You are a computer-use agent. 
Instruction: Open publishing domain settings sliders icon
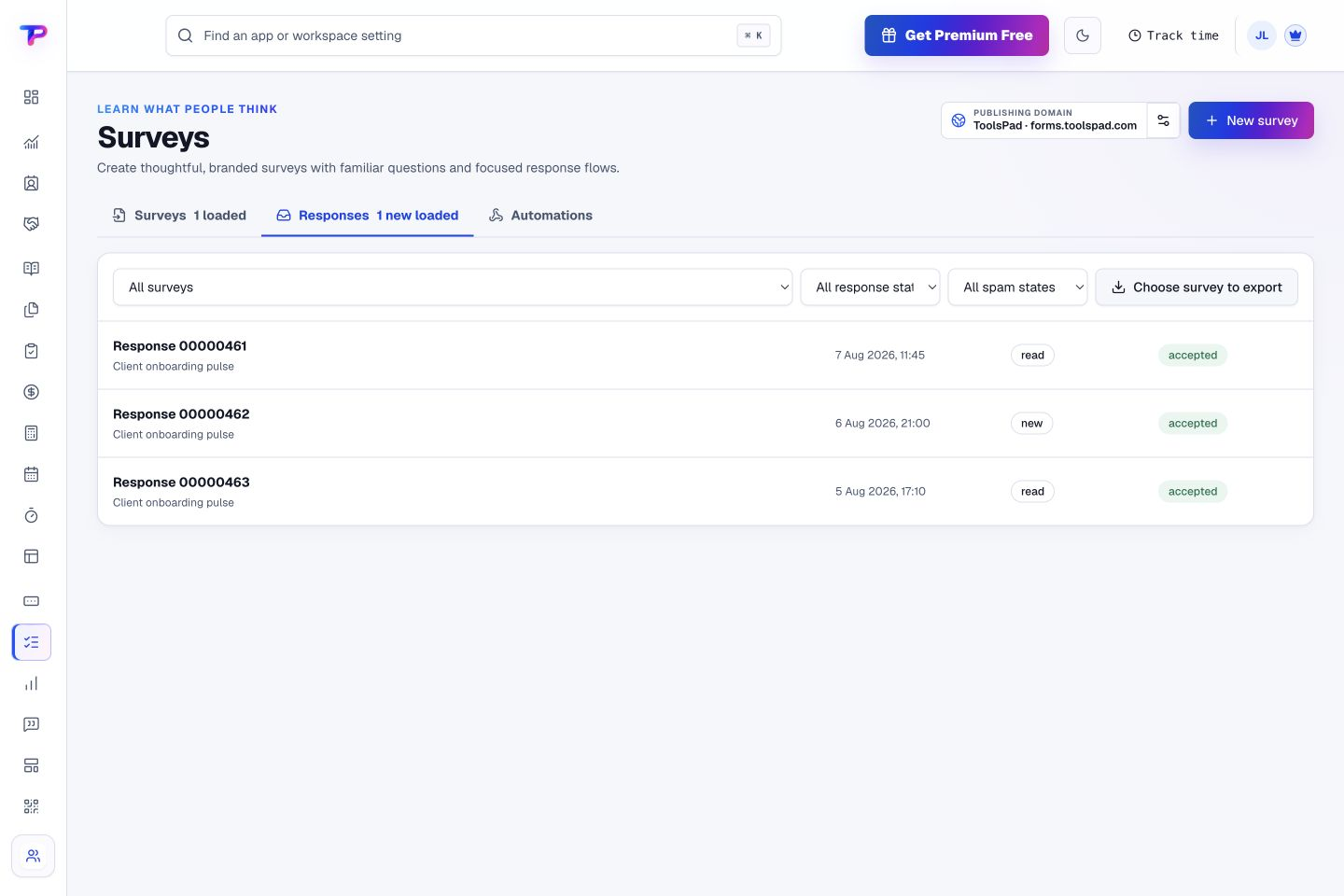pyautogui.click(x=1163, y=120)
